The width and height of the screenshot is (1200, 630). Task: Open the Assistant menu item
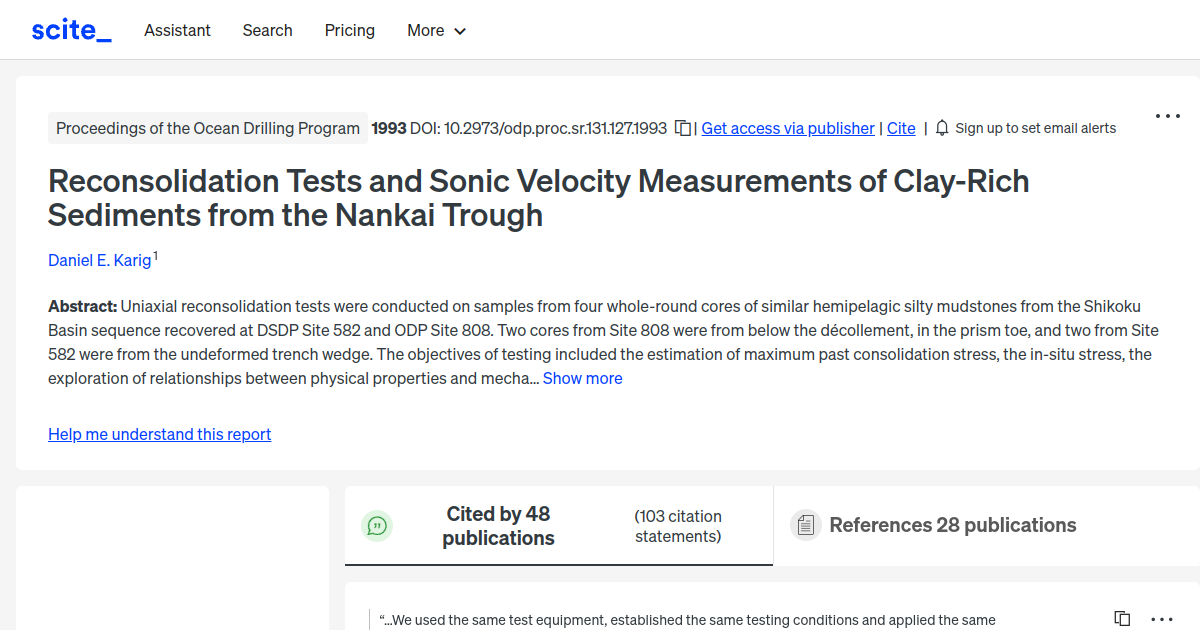tap(177, 31)
